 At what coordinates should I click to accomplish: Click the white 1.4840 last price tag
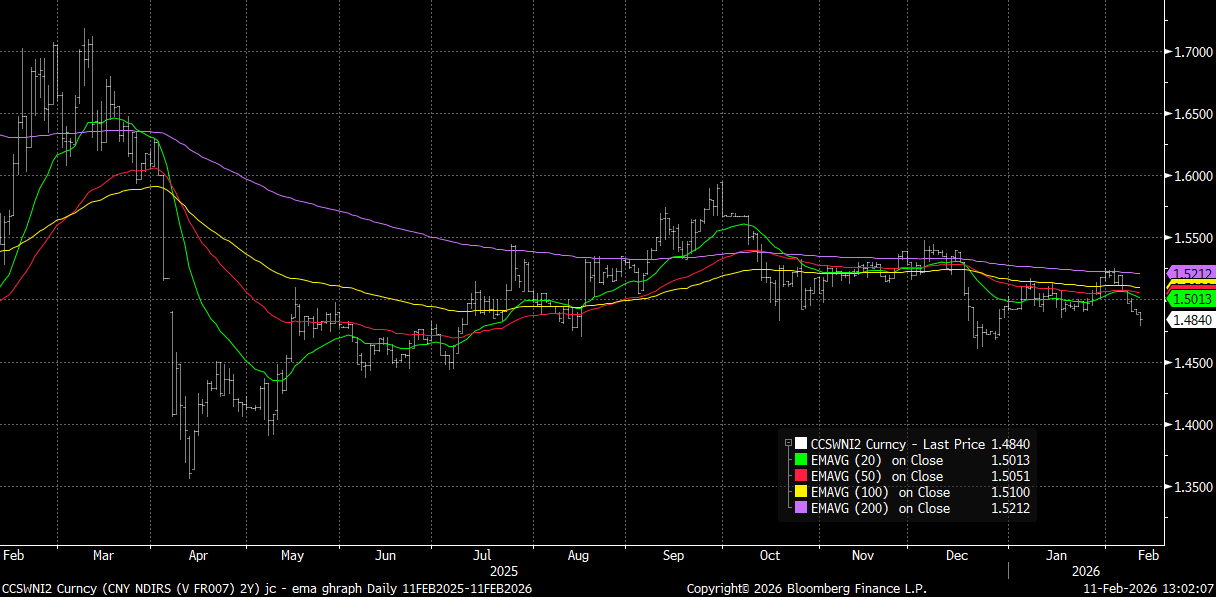(1192, 320)
